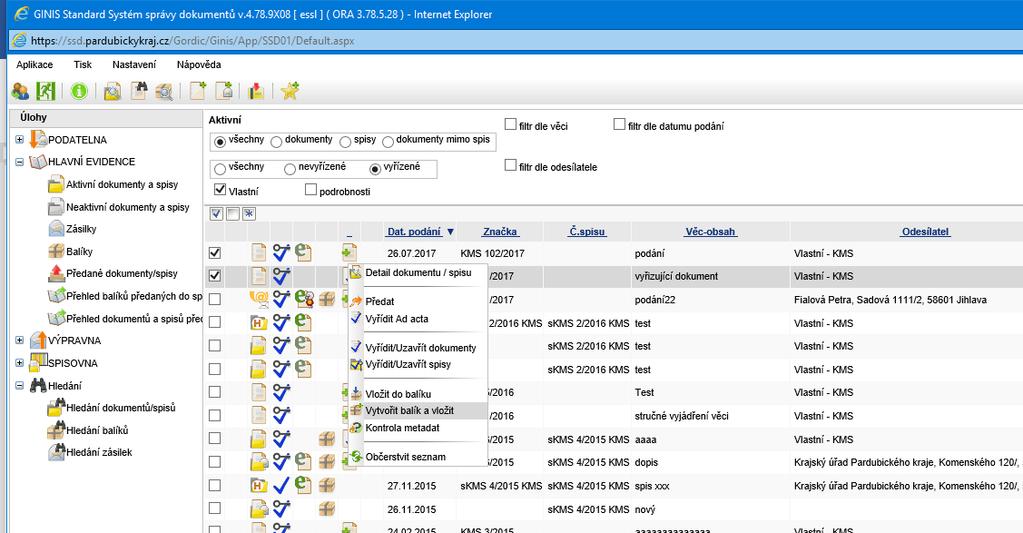
Task: Open the Aplikace menu
Action: click(x=35, y=65)
